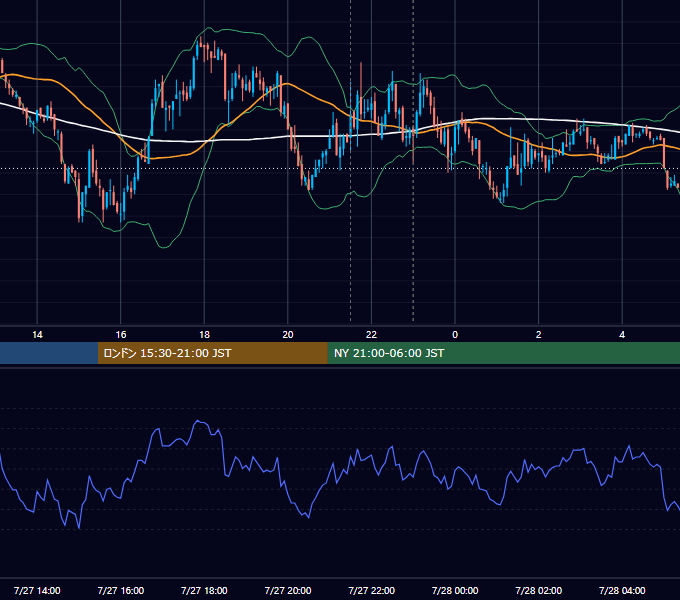The image size is (680, 600).
Task: Click the 4 hour label on chart axis
Action: click(622, 335)
